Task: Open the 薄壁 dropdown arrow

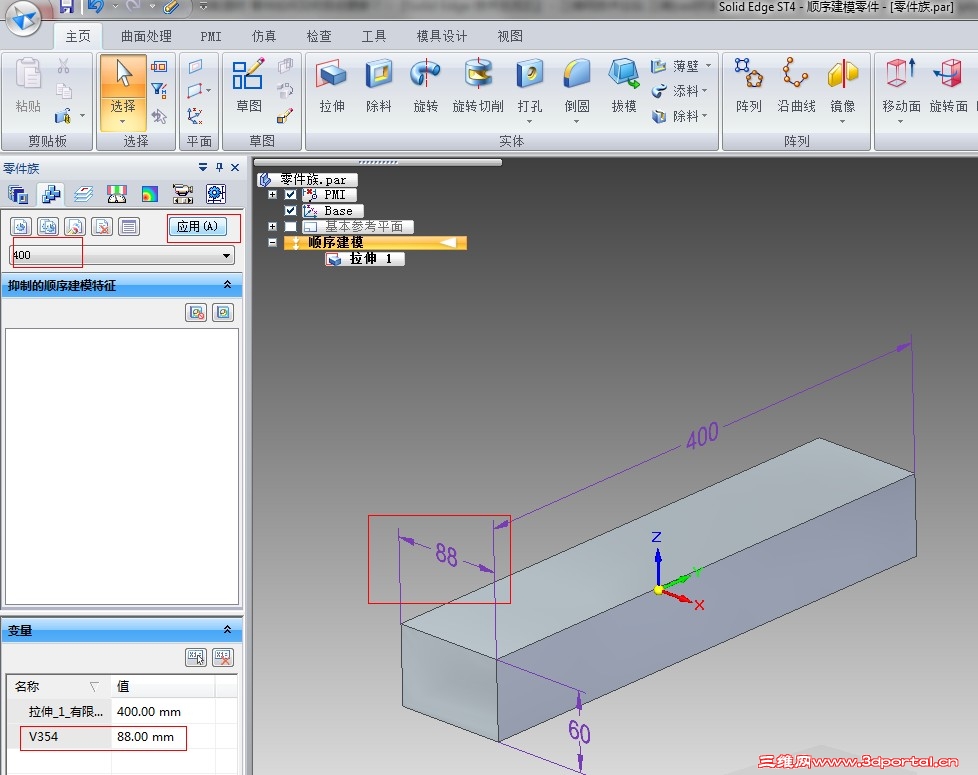Action: [708, 65]
